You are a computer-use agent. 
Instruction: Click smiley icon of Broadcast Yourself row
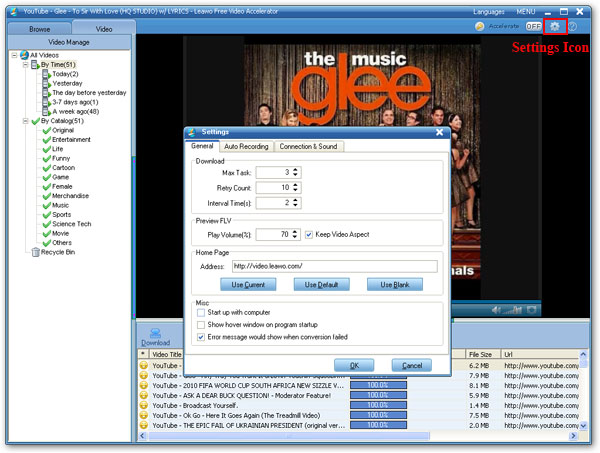144,405
